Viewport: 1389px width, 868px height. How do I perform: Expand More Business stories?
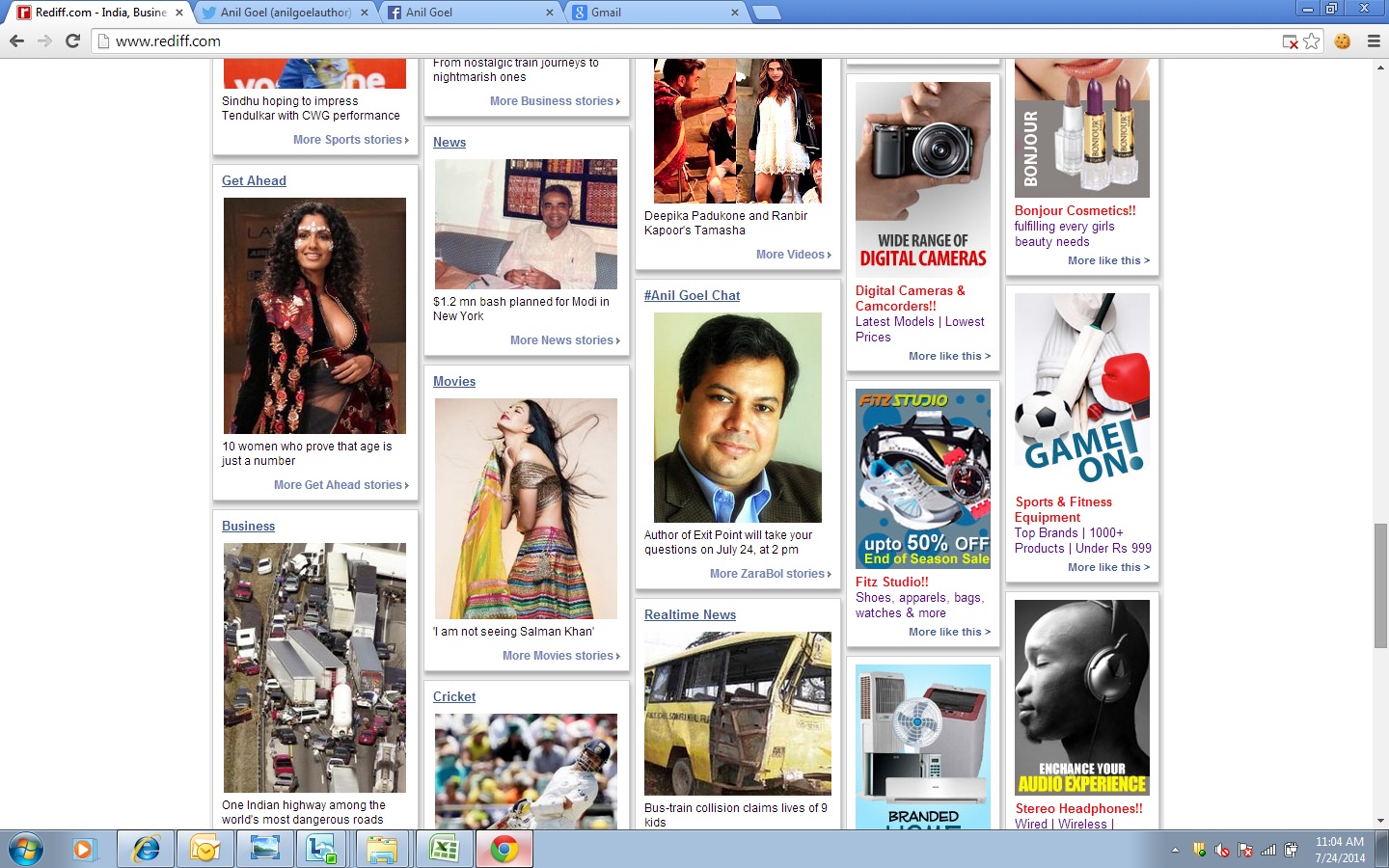[x=555, y=101]
